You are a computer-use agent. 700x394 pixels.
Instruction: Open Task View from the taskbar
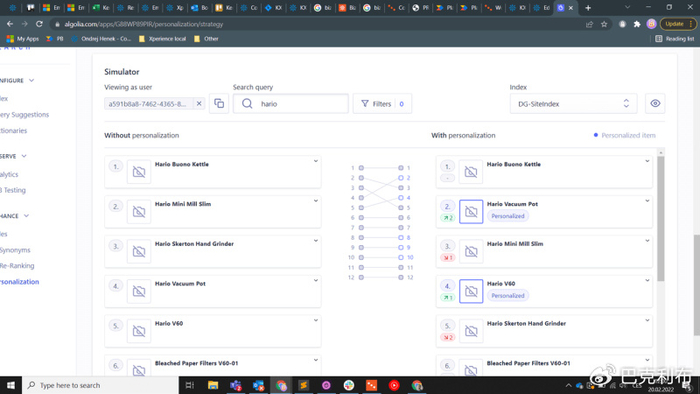coord(190,385)
